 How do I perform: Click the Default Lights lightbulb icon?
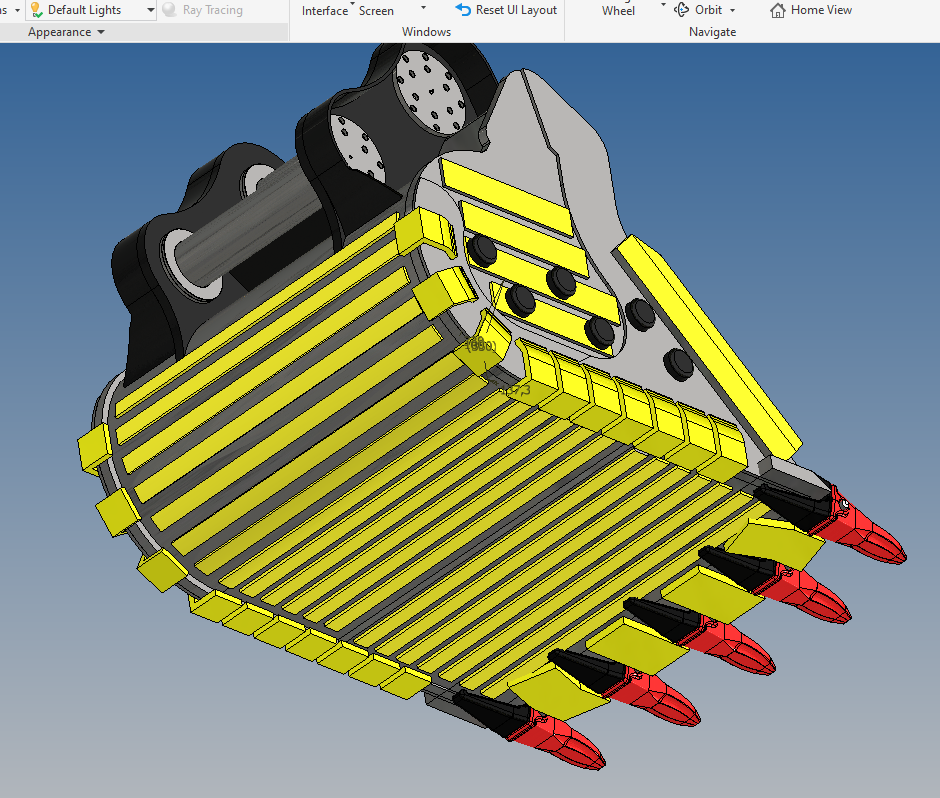point(35,10)
